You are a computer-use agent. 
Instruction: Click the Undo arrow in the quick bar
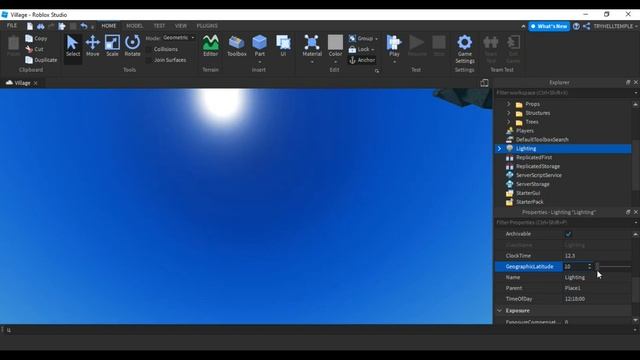click(x=84, y=26)
